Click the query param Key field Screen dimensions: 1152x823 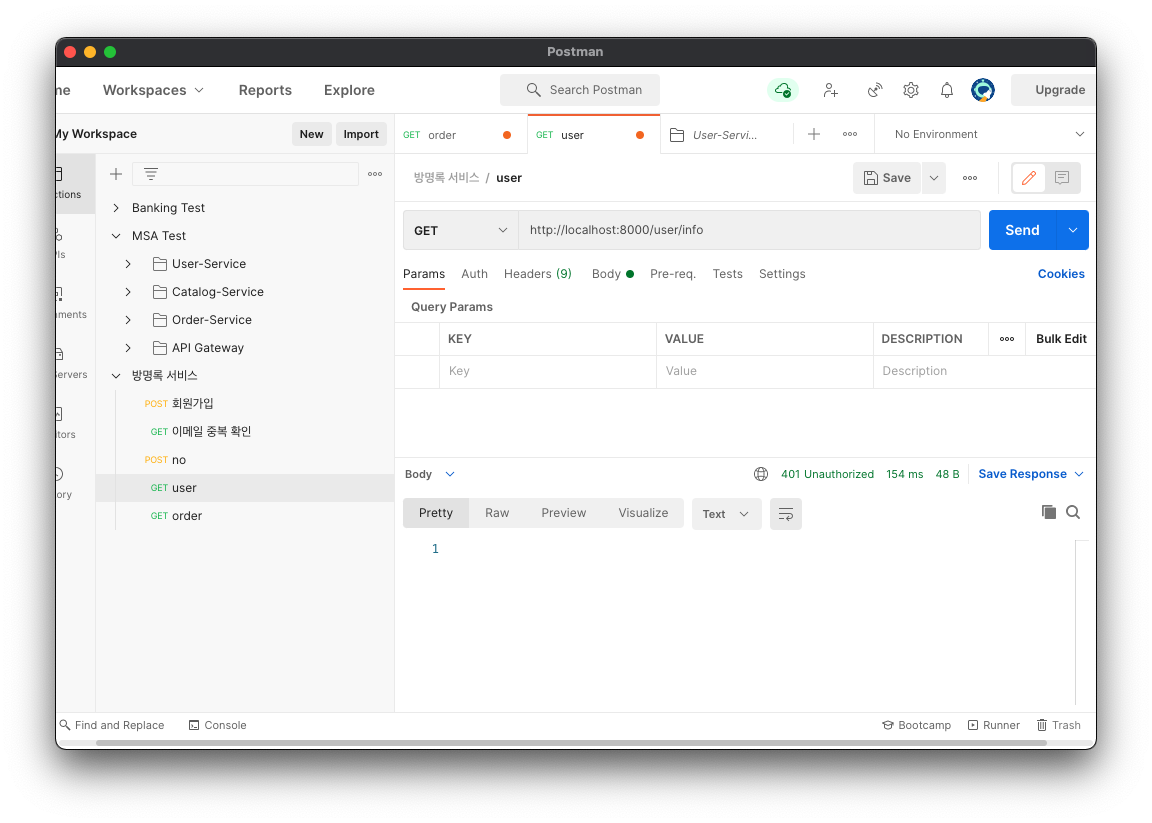click(x=548, y=371)
